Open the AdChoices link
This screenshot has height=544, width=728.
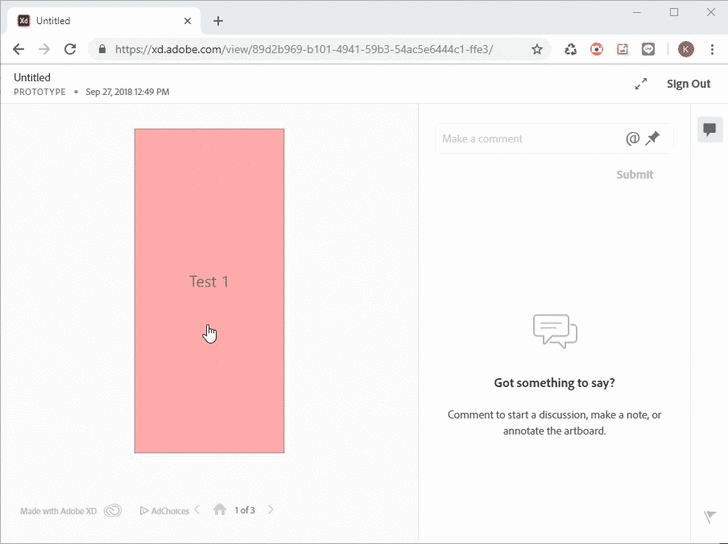[164, 511]
